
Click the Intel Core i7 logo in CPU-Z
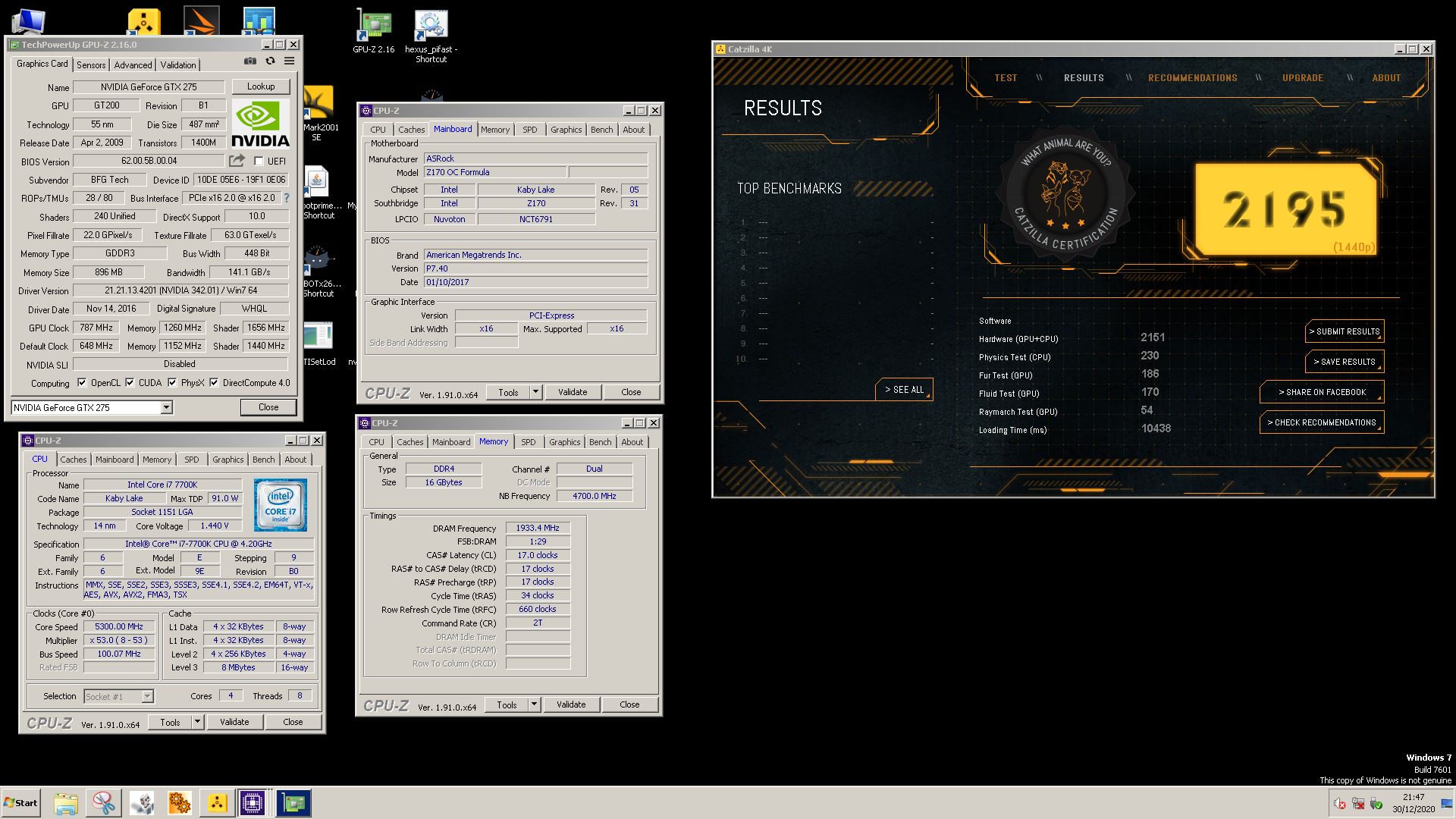[x=281, y=504]
